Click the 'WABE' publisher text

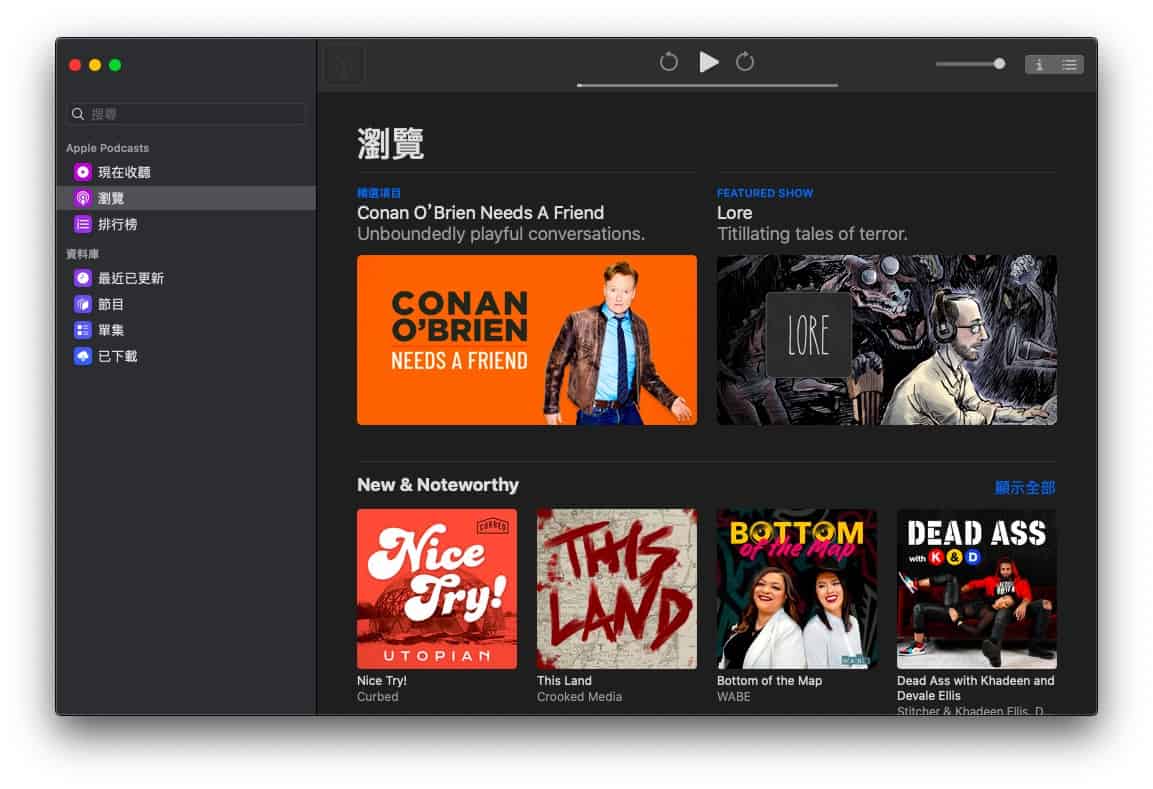click(734, 696)
